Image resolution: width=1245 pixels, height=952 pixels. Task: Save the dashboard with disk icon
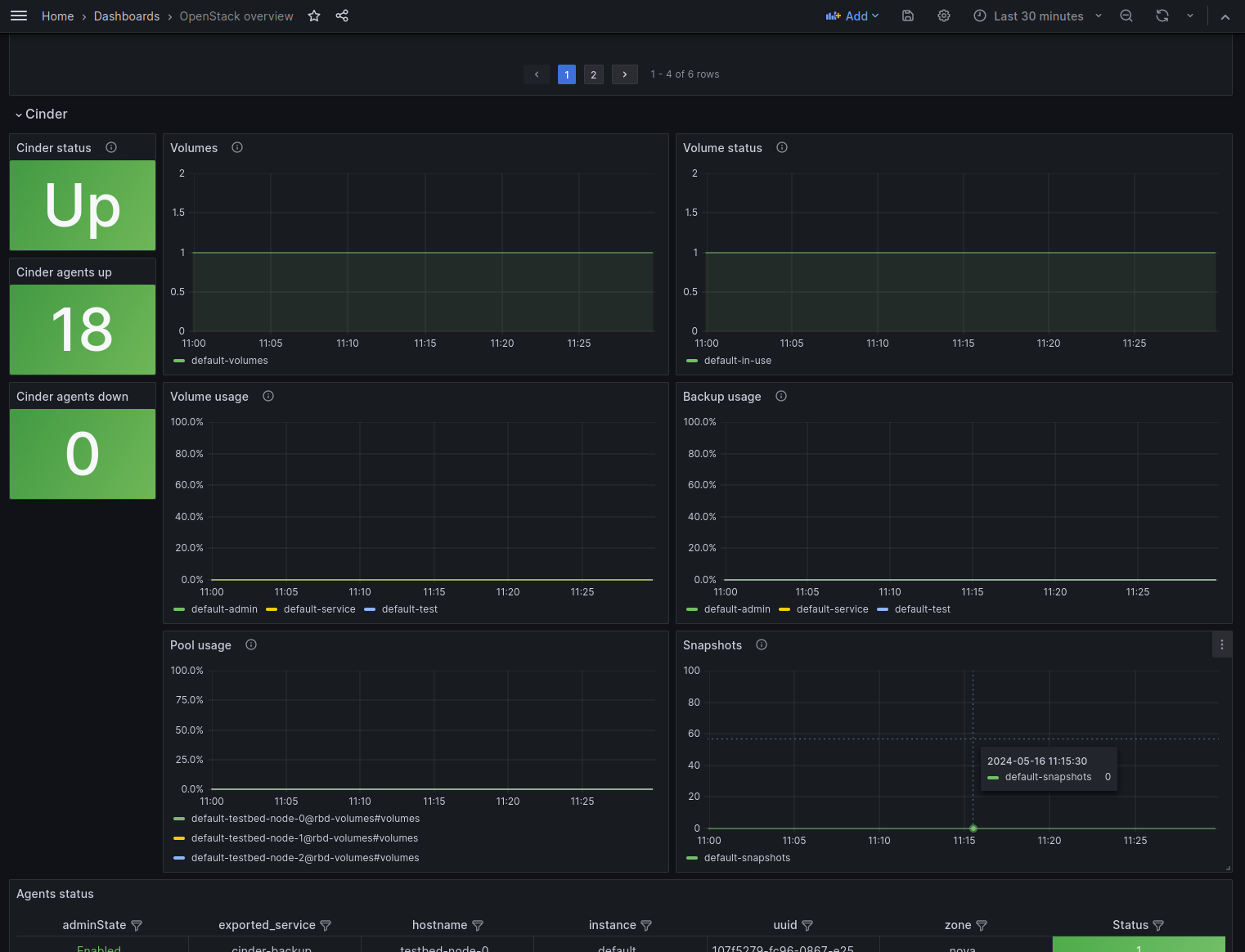click(x=908, y=16)
